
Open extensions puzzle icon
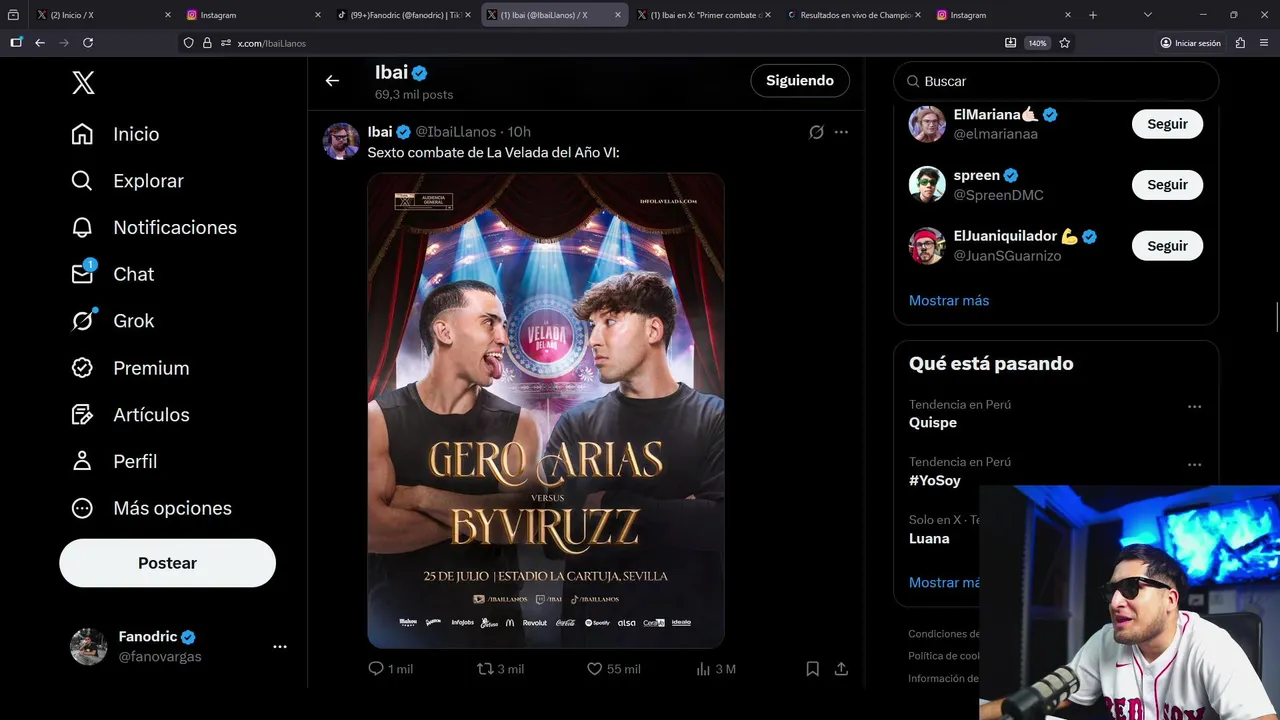[x=1240, y=43]
